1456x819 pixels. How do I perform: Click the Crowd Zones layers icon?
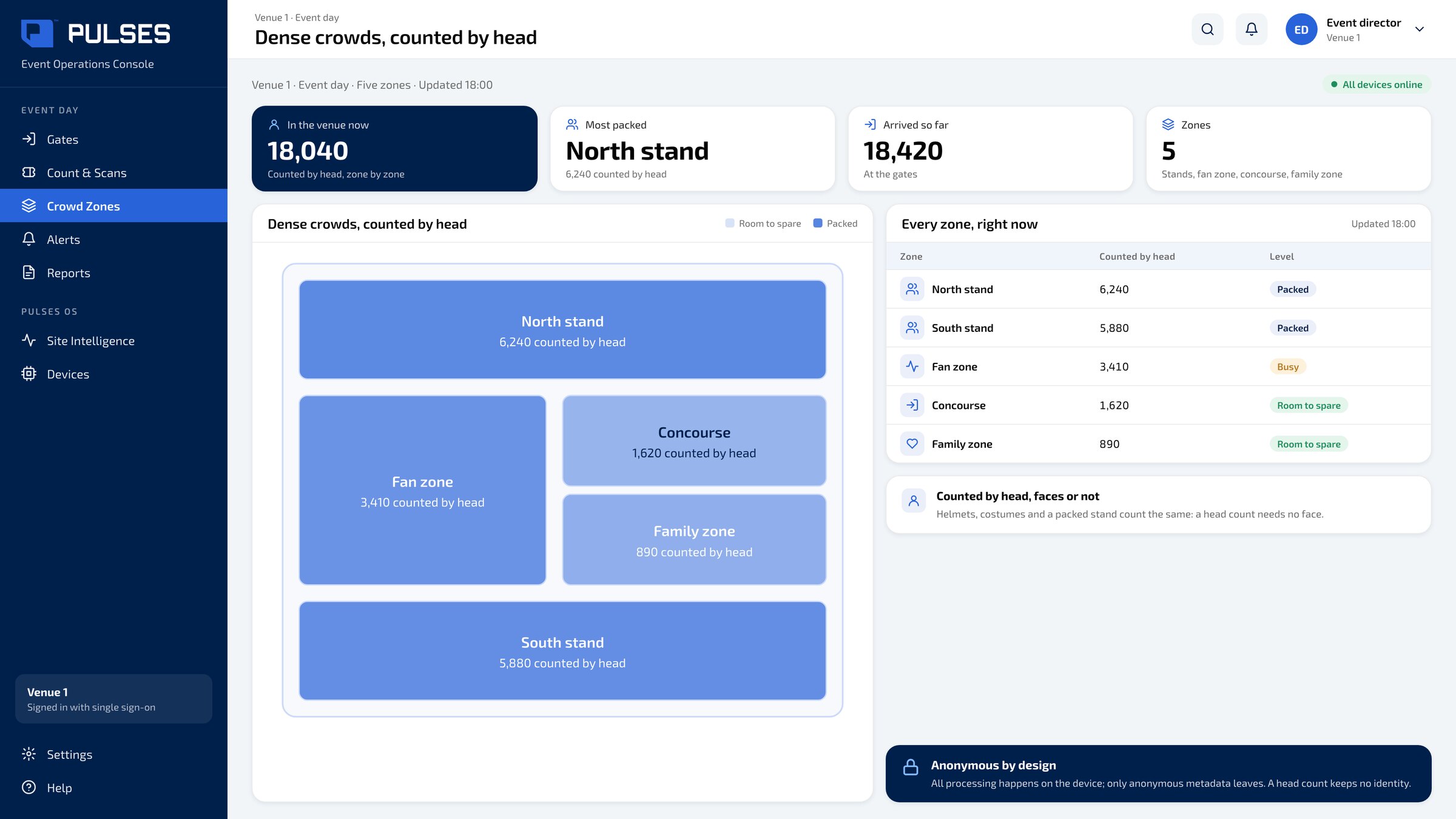tap(29, 206)
